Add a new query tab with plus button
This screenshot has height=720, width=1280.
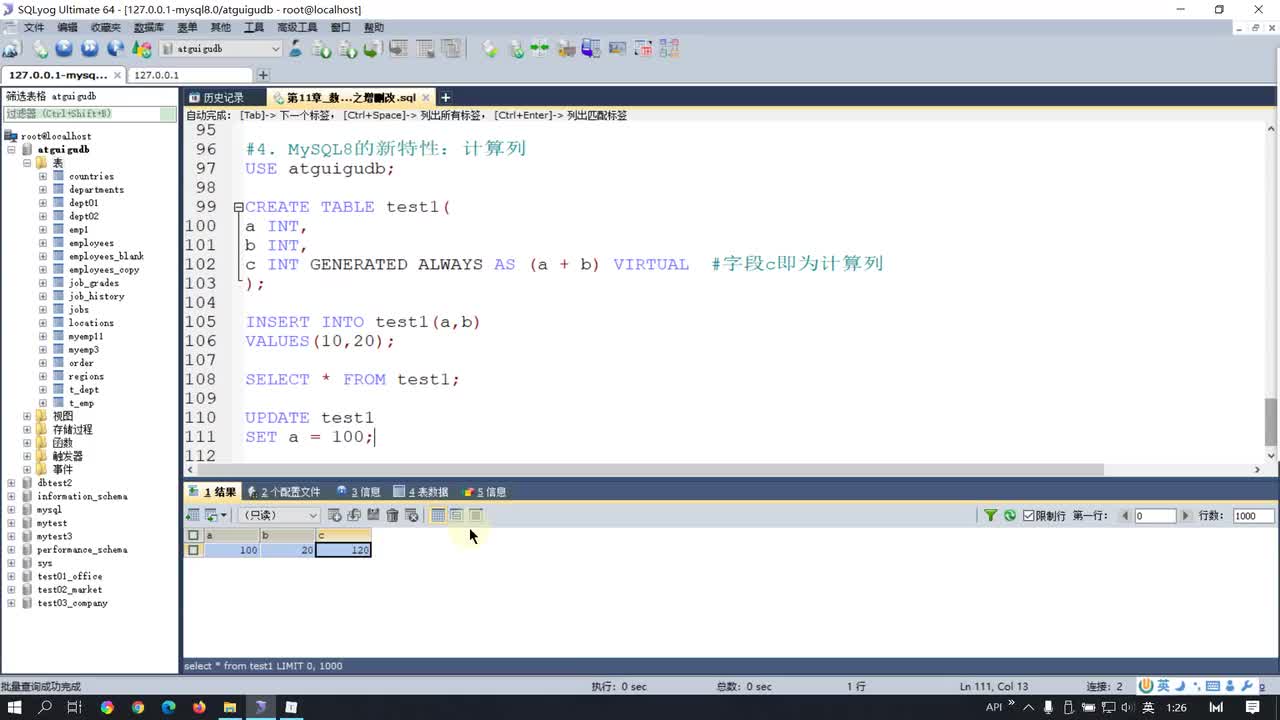pos(446,98)
